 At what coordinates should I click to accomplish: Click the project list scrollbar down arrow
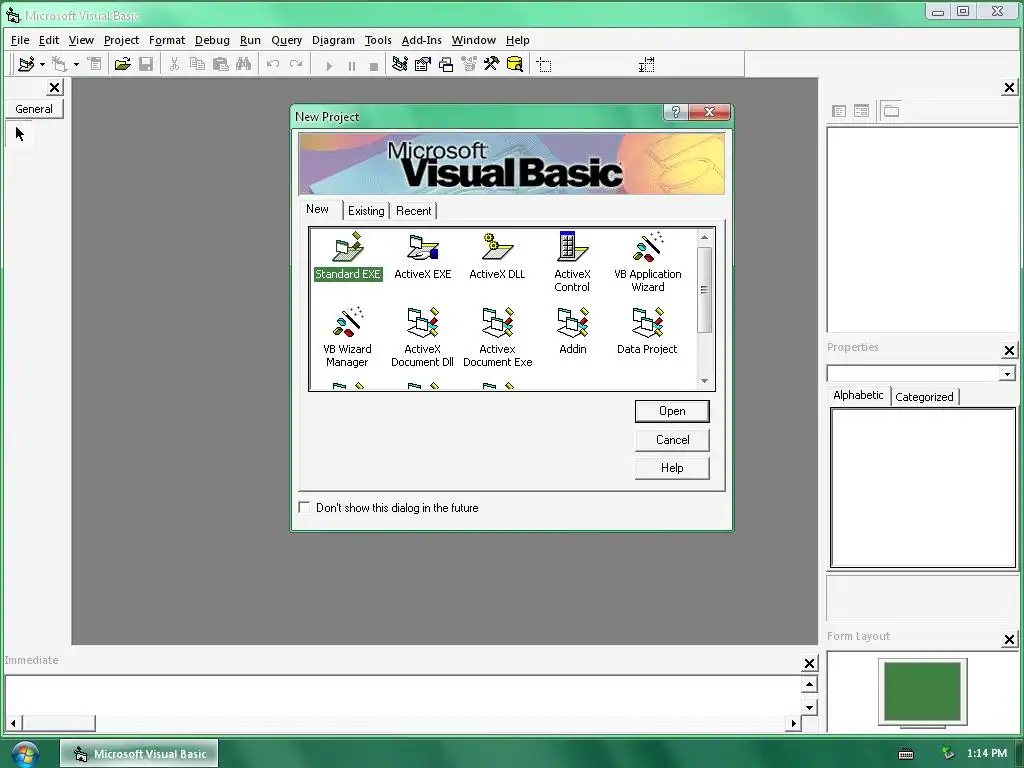click(x=704, y=381)
